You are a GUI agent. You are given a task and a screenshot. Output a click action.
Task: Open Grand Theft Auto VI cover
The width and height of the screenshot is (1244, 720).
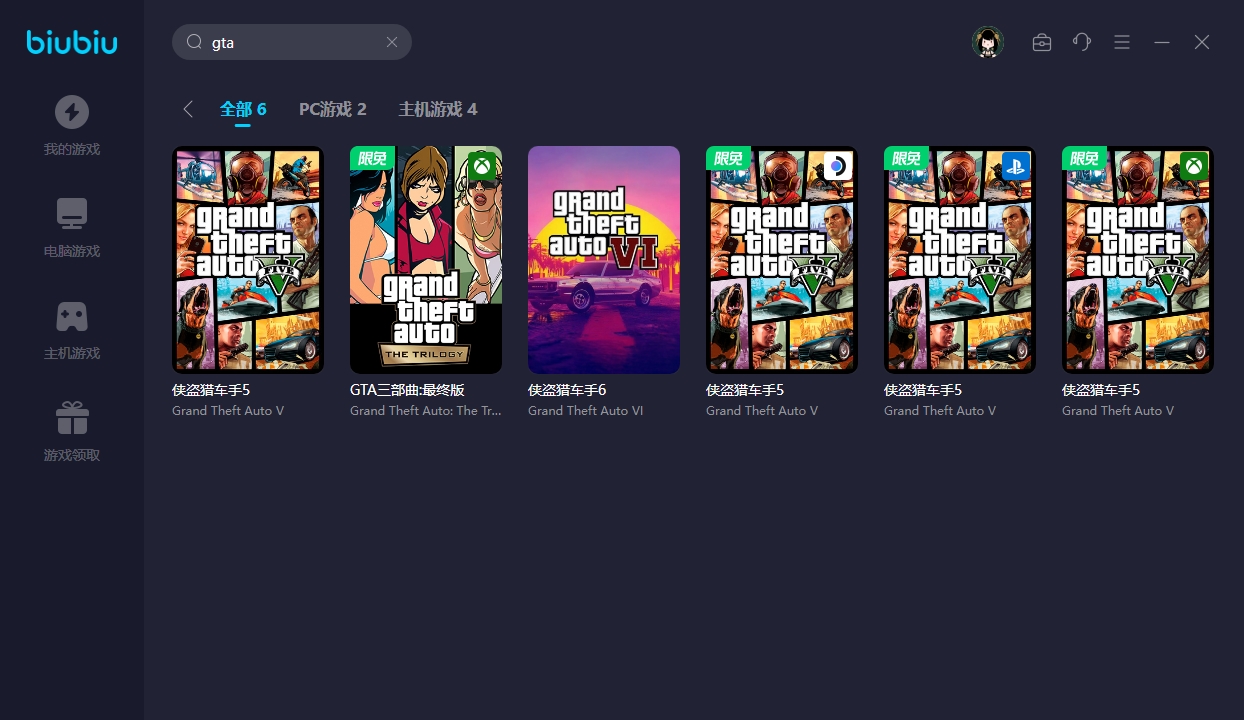pos(604,260)
